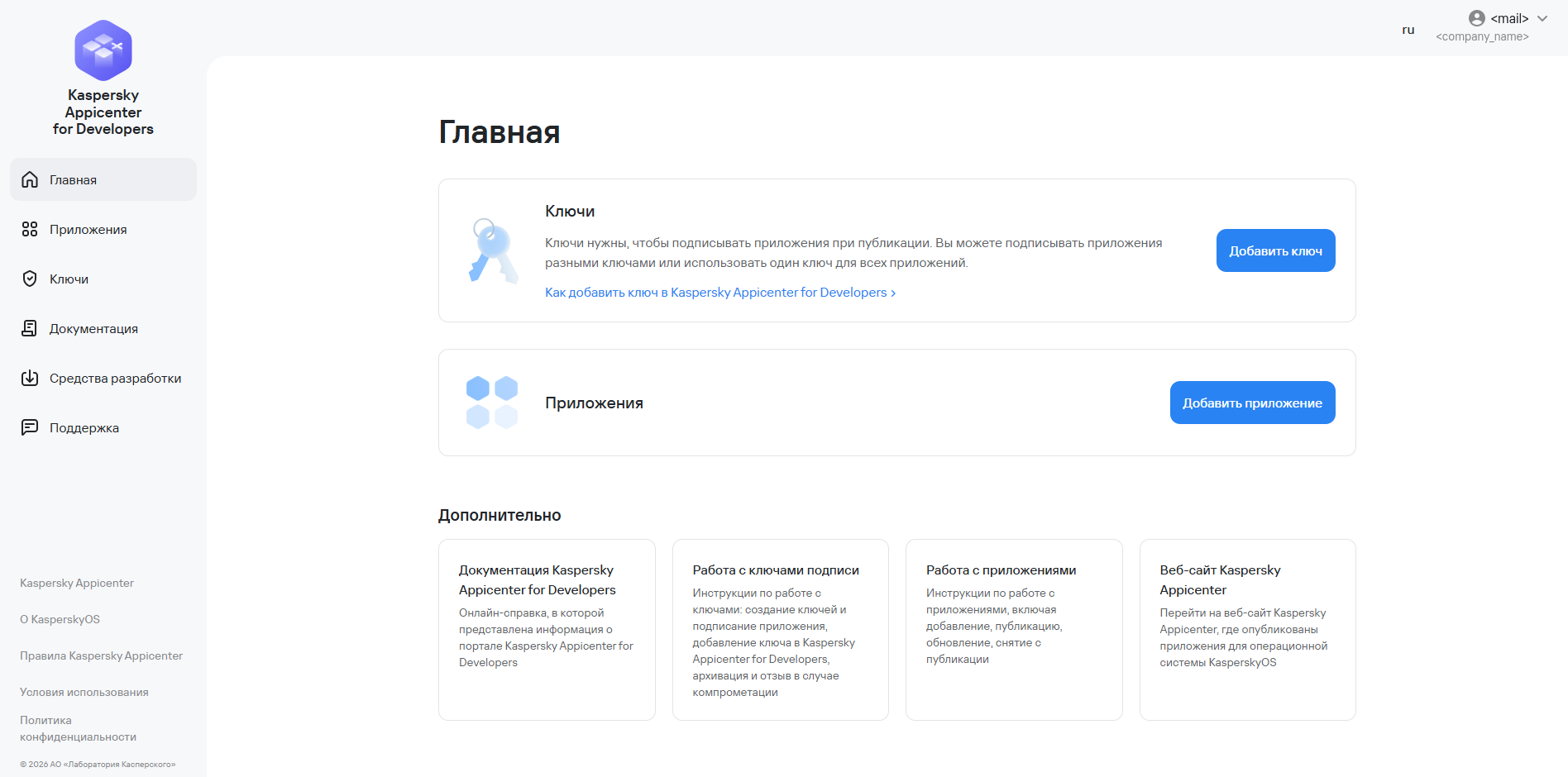
Task: Click the user avatar icon near <mail>
Action: (x=1477, y=18)
